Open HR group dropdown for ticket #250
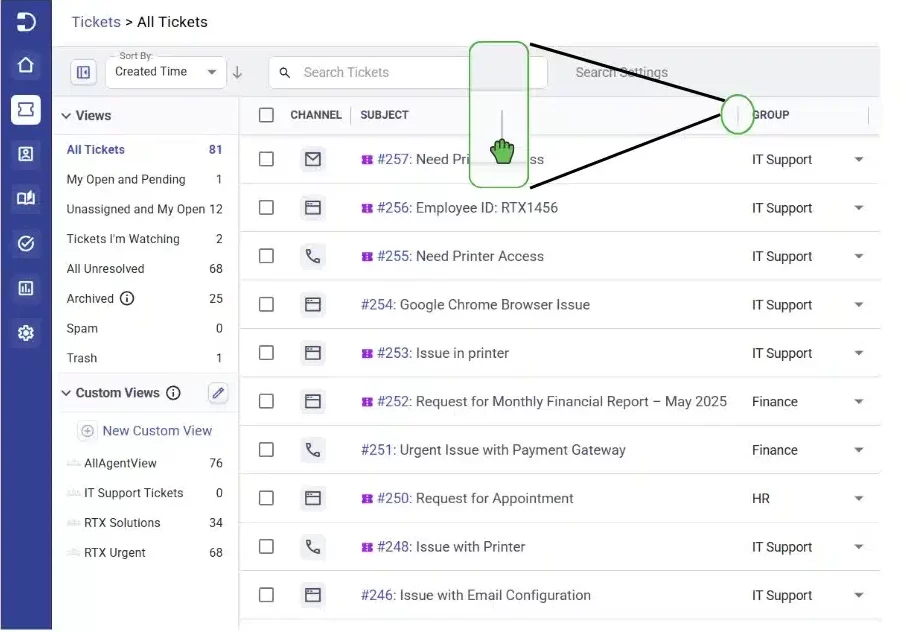Viewport: 910px width, 632px height. [859, 498]
